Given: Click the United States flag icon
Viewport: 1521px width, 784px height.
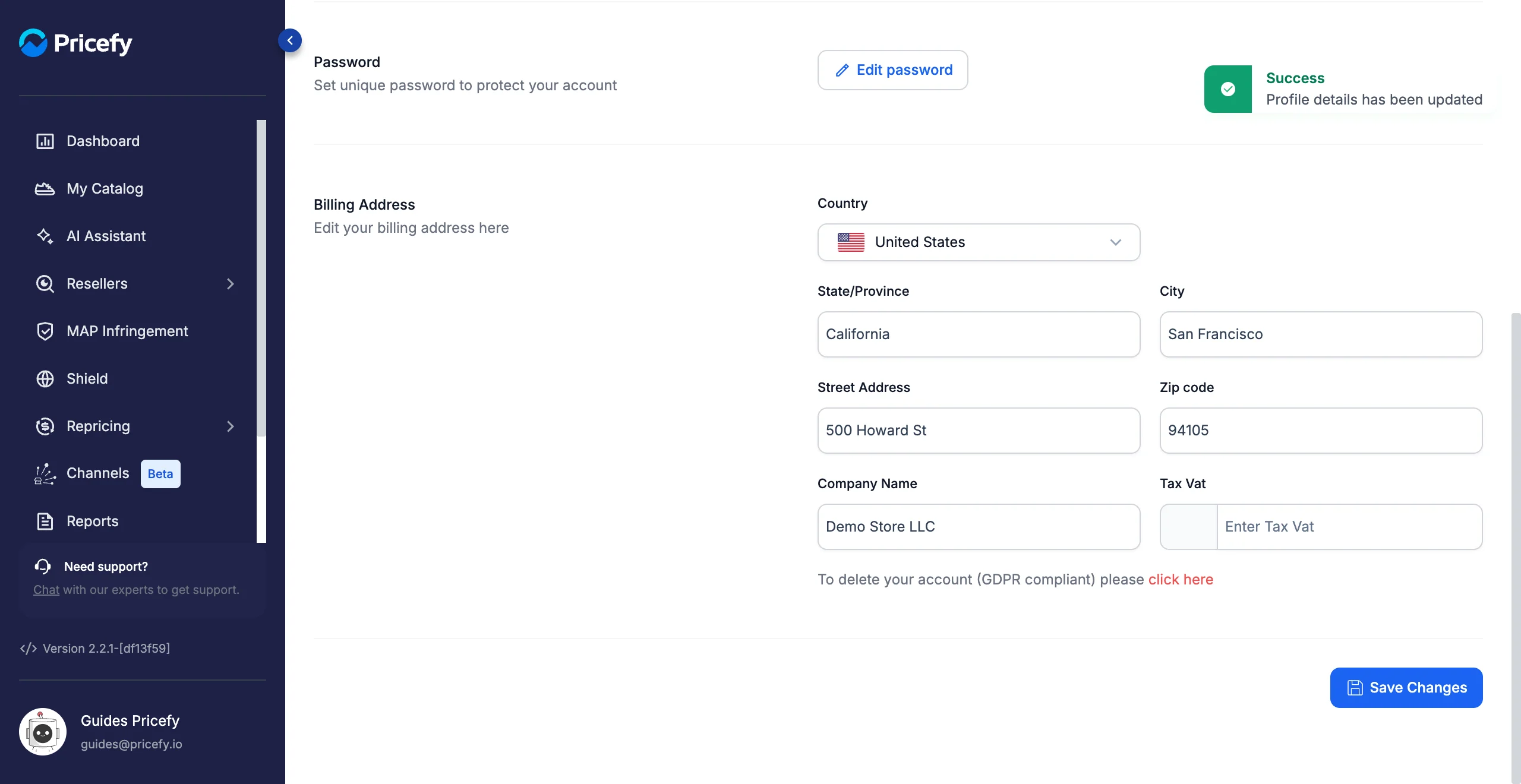Looking at the screenshot, I should [x=851, y=242].
